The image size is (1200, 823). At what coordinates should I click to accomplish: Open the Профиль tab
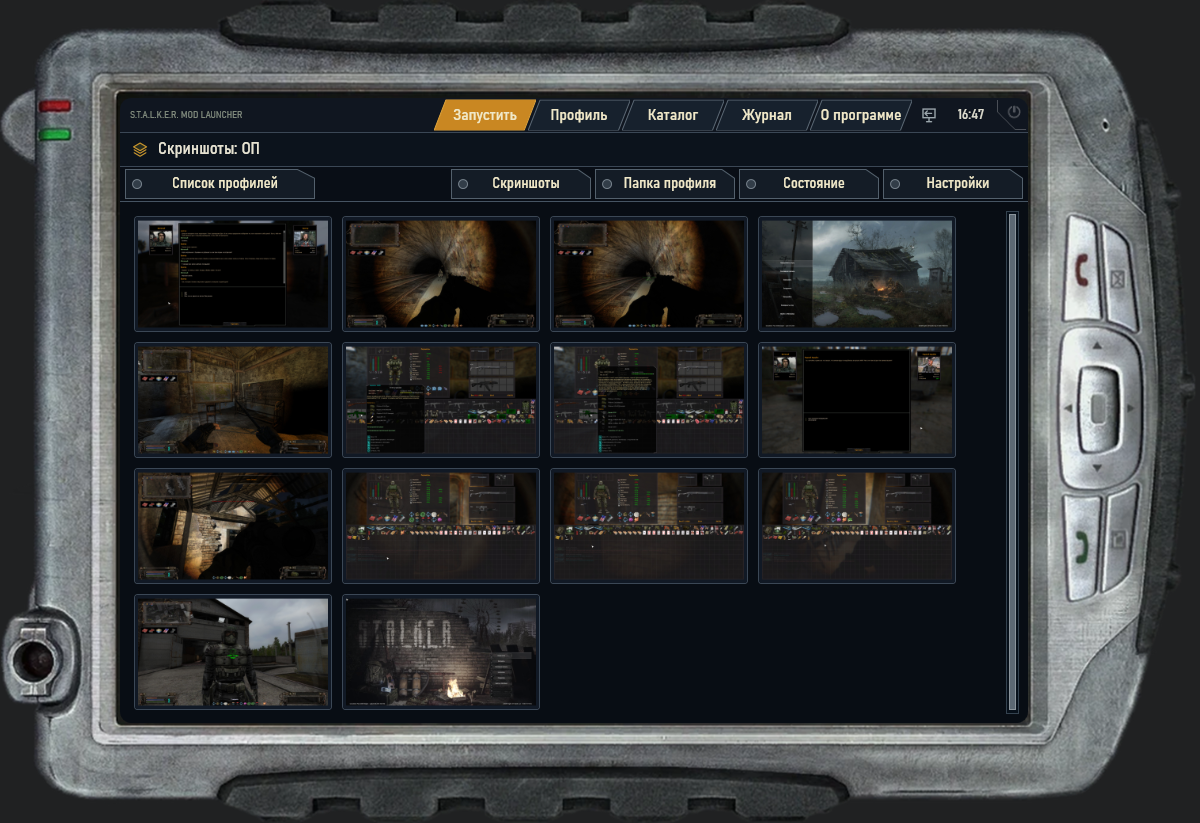point(579,115)
